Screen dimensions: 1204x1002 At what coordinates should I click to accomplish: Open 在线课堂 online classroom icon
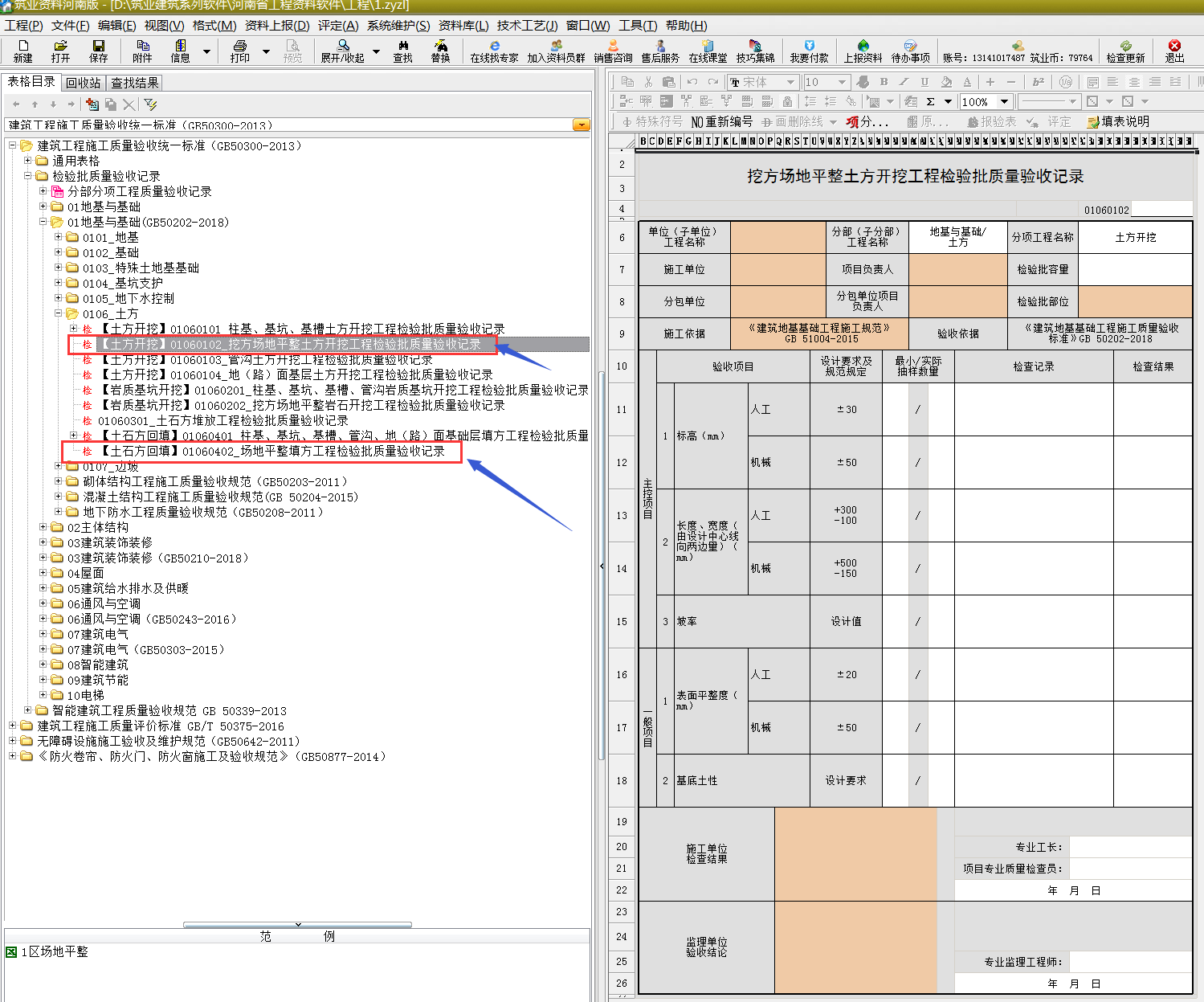[708, 51]
